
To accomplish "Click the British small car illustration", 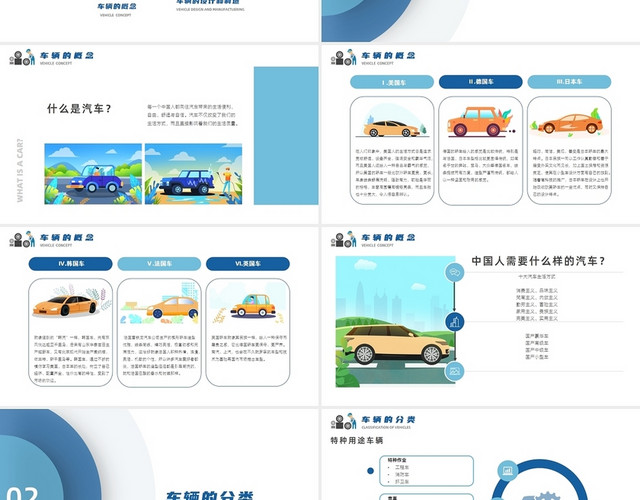I will click(x=248, y=303).
